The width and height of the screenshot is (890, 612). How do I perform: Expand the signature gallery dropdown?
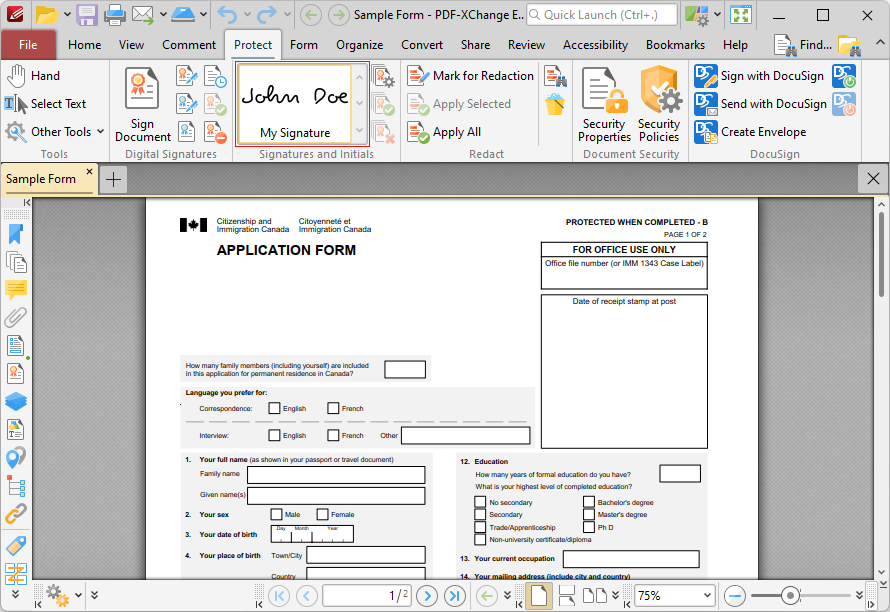pos(359,131)
